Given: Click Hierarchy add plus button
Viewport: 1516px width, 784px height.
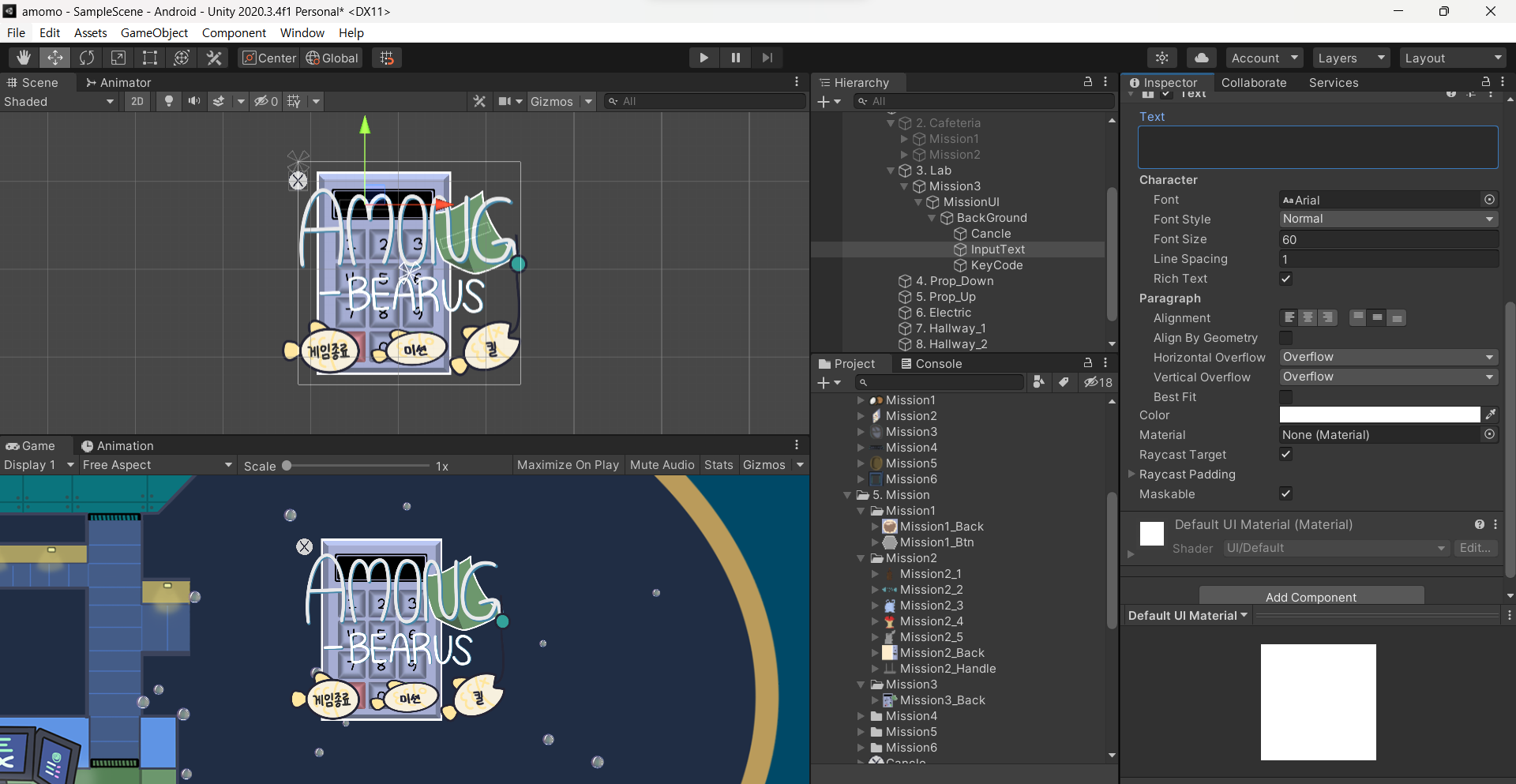Looking at the screenshot, I should 824,101.
